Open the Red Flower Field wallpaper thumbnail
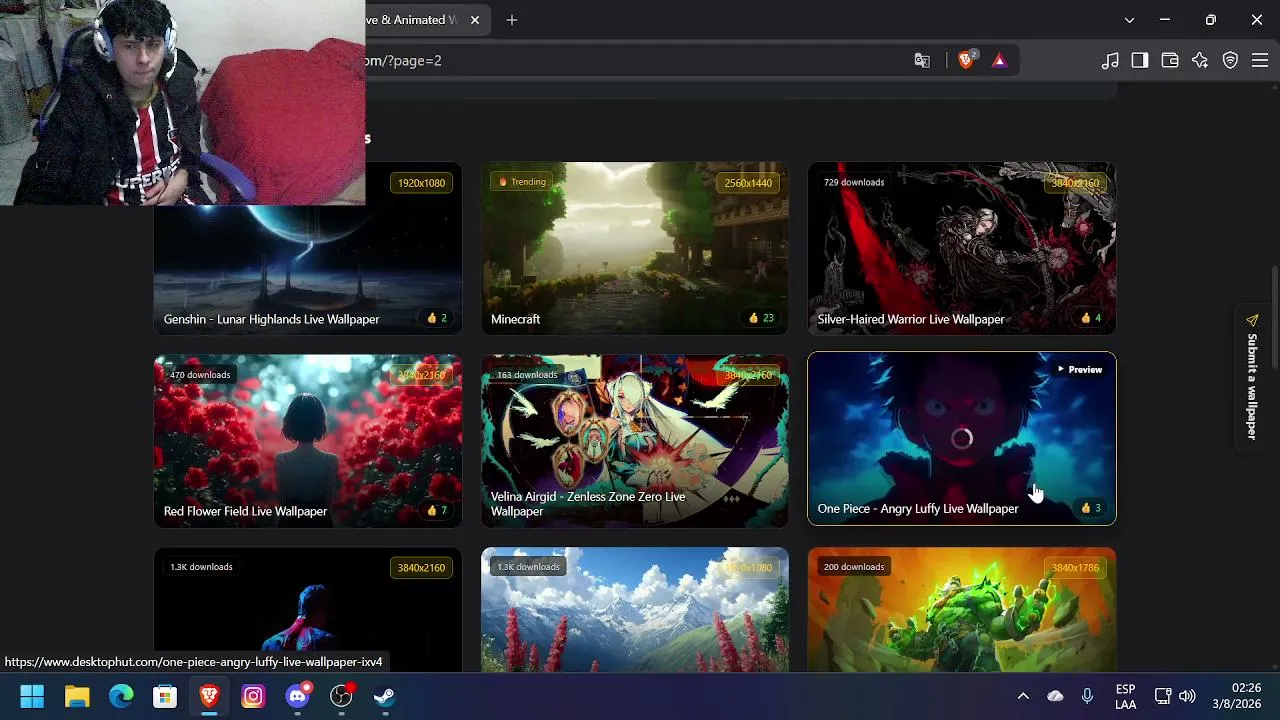Image resolution: width=1280 pixels, height=720 pixels. pyautogui.click(x=308, y=440)
